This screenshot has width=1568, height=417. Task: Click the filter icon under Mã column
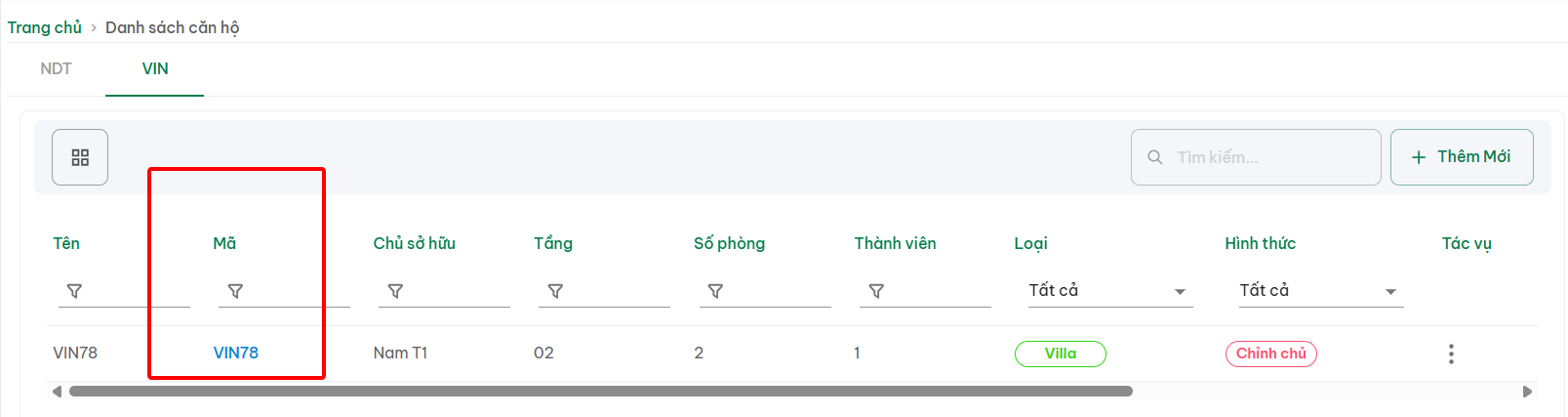[x=235, y=291]
